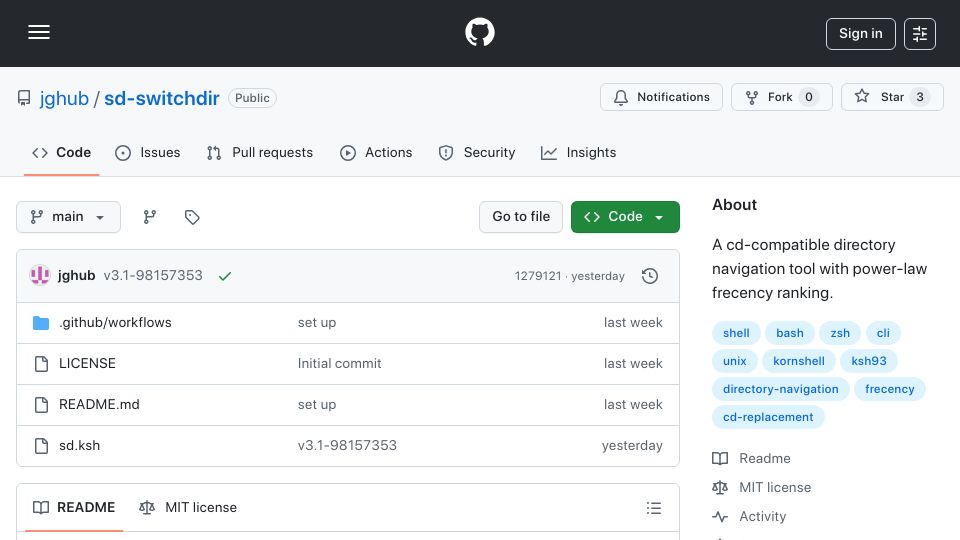Select the directory-navigation topic tag
Image resolution: width=960 pixels, height=540 pixels.
tap(781, 389)
